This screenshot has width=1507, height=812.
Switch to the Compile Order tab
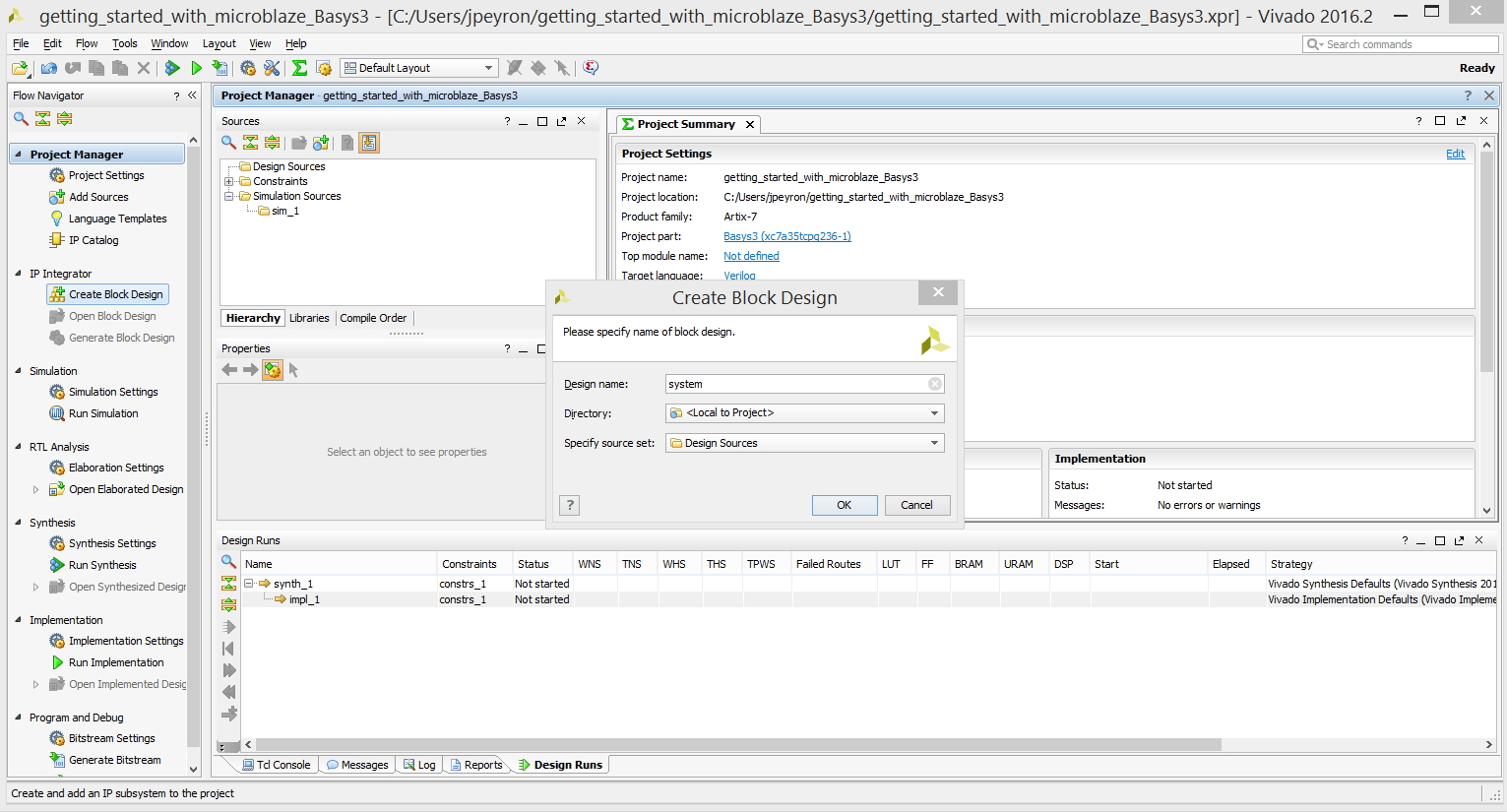pyautogui.click(x=373, y=318)
